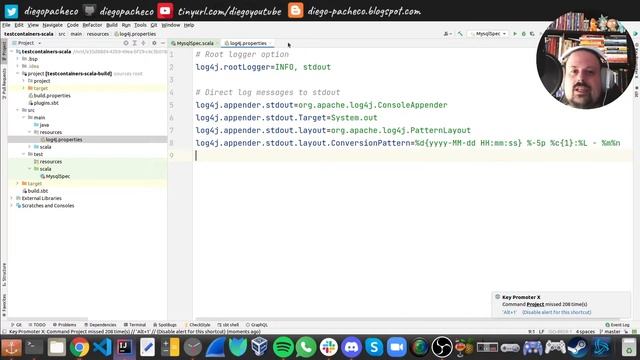Select Scratches and Consoles
Screen dimensions: 640x360
[x=45, y=206]
